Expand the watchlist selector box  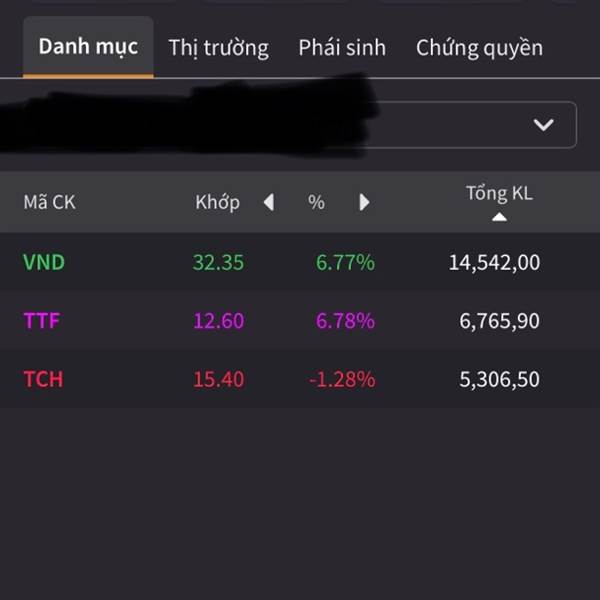point(288,125)
